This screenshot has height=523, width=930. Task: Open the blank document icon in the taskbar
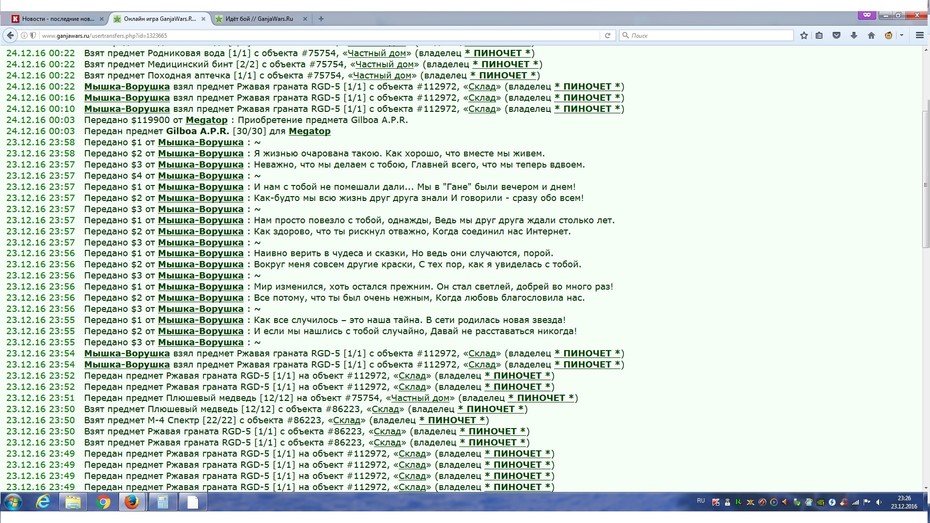click(x=192, y=502)
